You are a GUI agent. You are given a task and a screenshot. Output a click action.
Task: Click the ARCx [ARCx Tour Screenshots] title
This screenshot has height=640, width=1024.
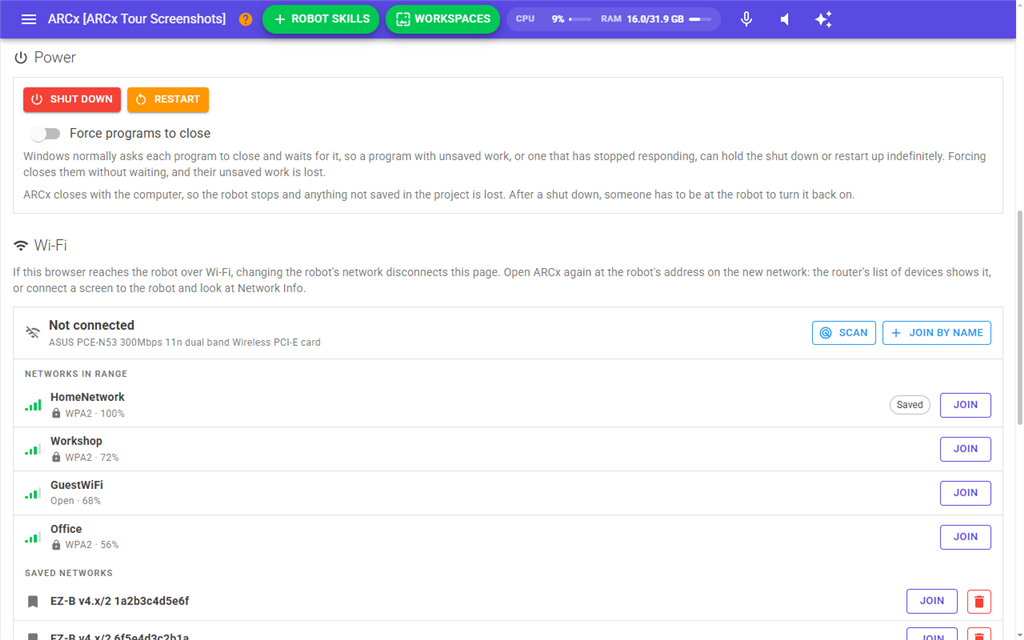click(x=136, y=19)
